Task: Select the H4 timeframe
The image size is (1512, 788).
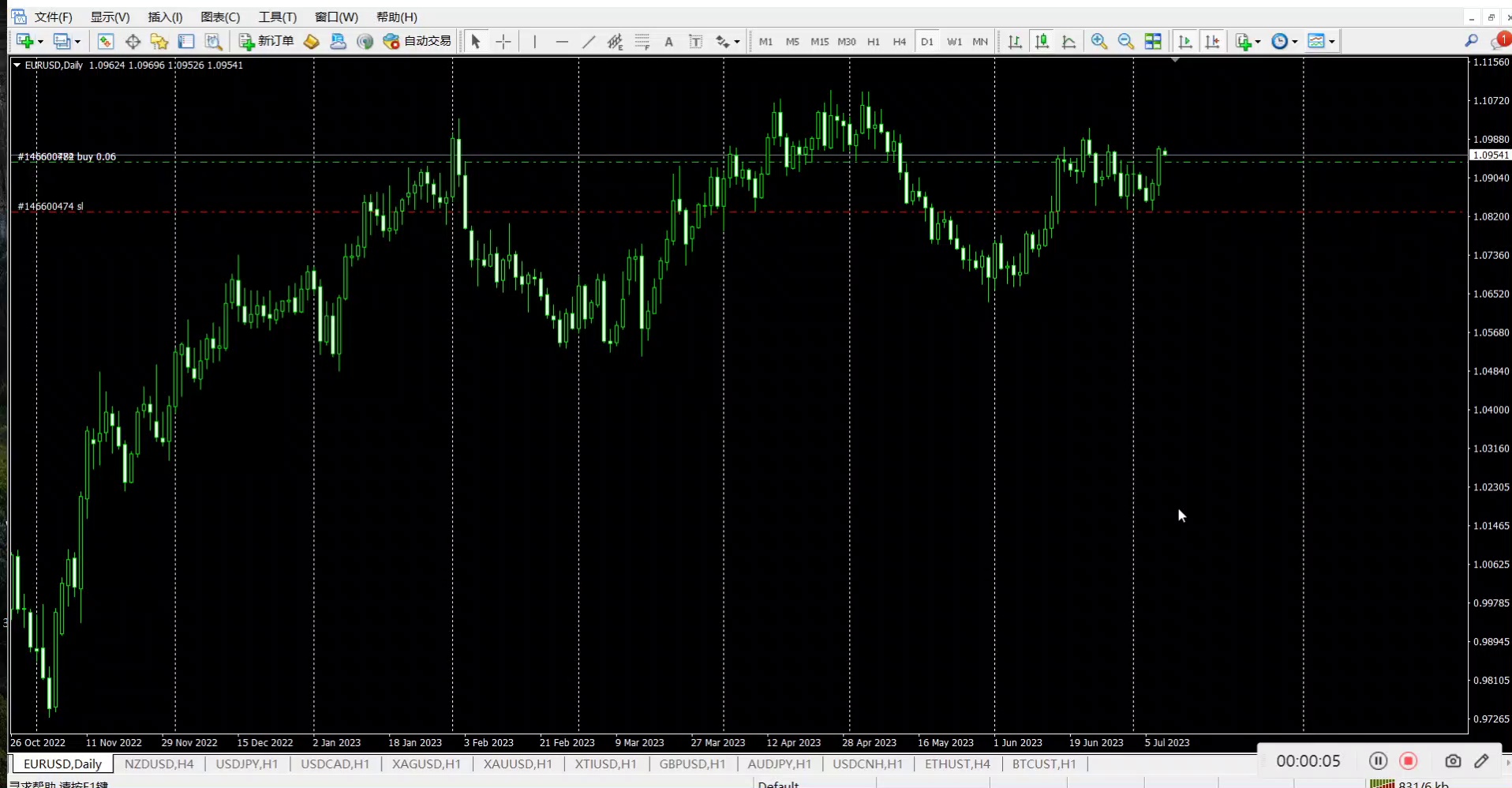Action: (x=899, y=42)
